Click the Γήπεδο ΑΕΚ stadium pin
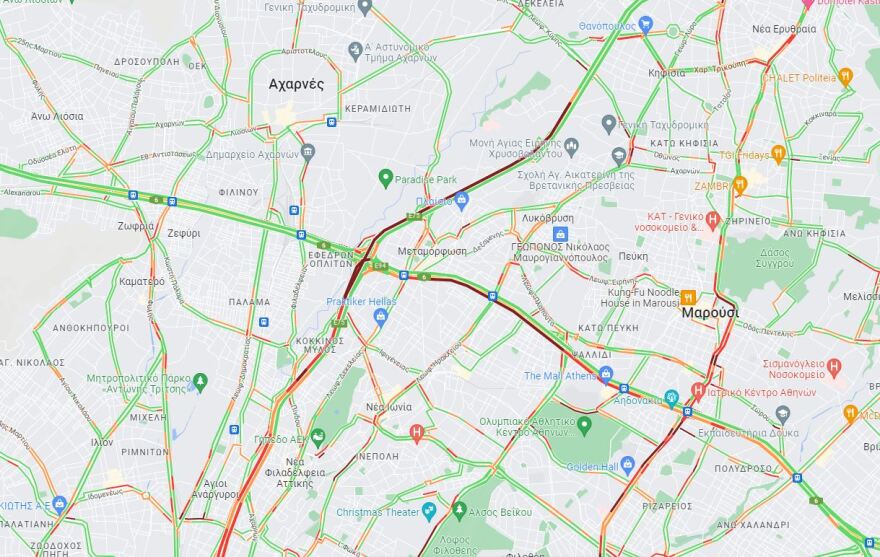The image size is (880, 557). point(318,438)
